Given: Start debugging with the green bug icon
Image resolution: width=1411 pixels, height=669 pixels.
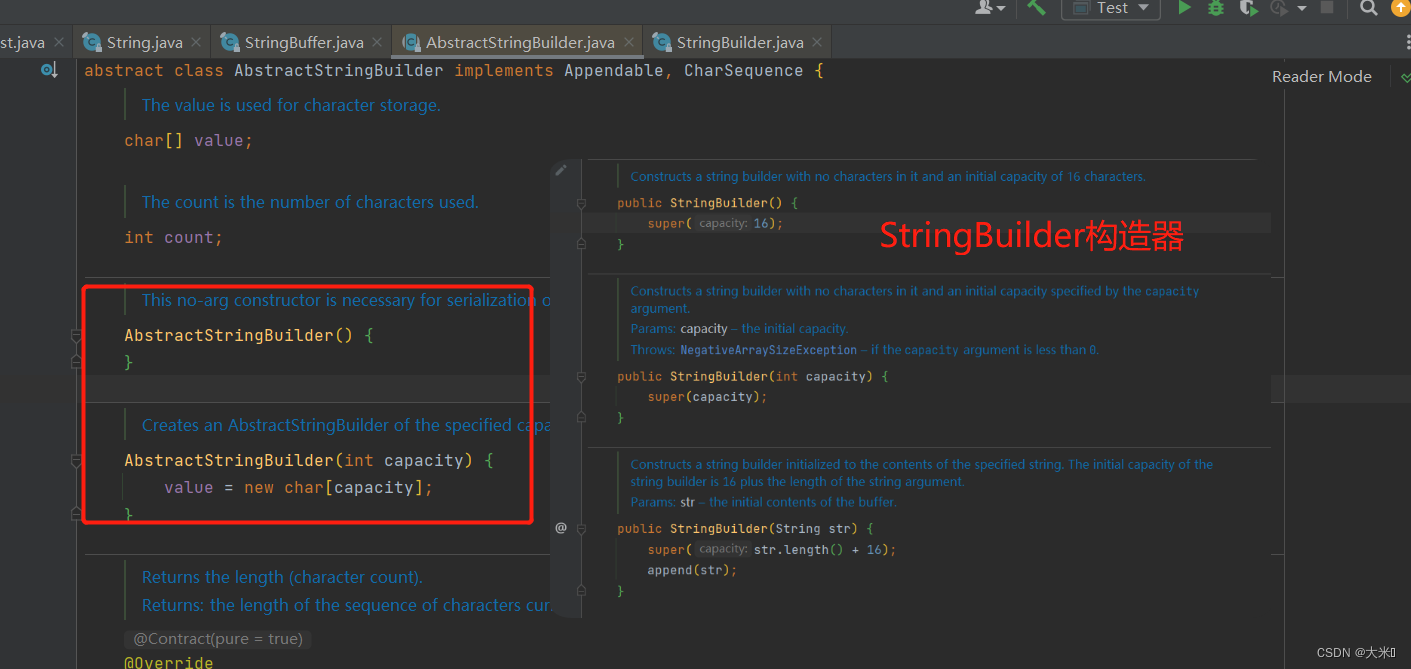Looking at the screenshot, I should [x=1216, y=8].
